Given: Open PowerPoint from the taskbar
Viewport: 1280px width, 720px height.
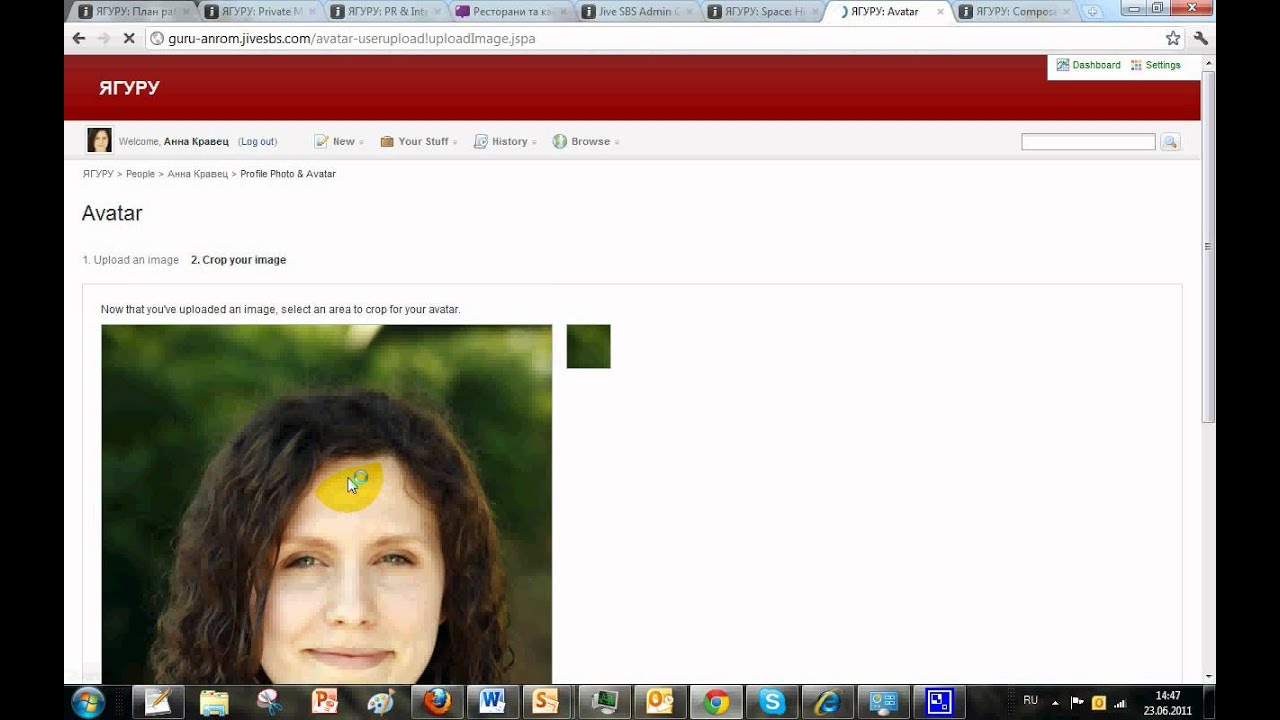Looking at the screenshot, I should click(325, 702).
